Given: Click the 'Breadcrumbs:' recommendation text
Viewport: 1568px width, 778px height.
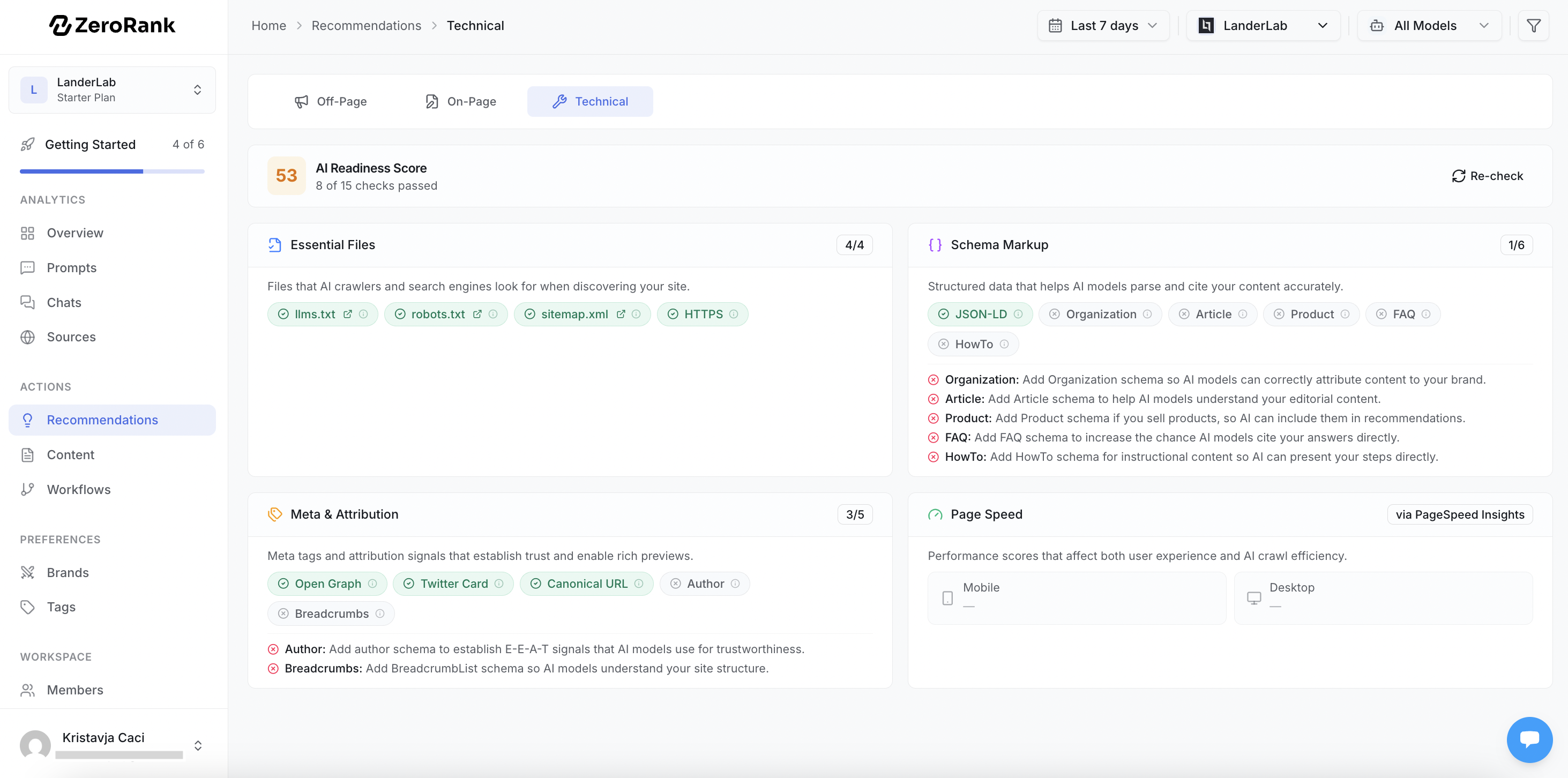Looking at the screenshot, I should pos(527,668).
